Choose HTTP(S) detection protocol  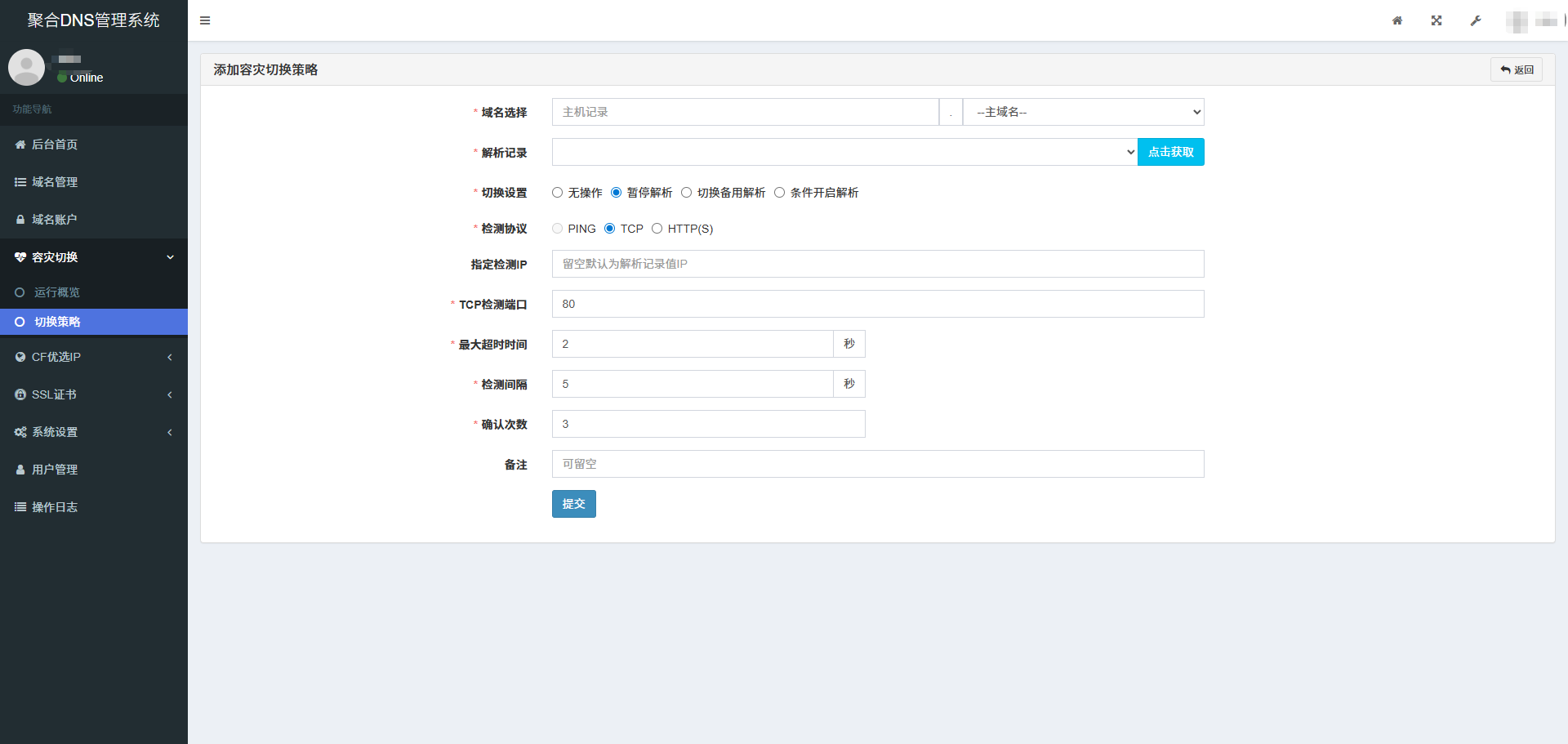657,229
